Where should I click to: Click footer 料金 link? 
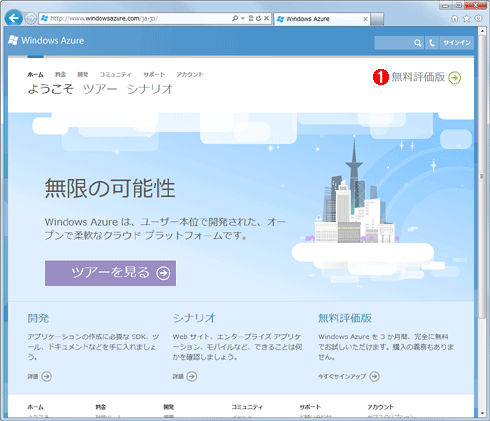(101, 407)
